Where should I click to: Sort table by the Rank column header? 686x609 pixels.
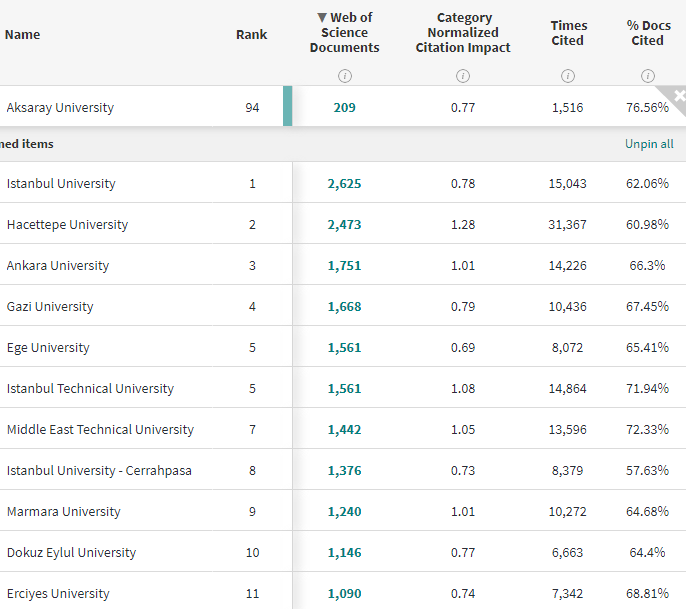click(x=251, y=34)
